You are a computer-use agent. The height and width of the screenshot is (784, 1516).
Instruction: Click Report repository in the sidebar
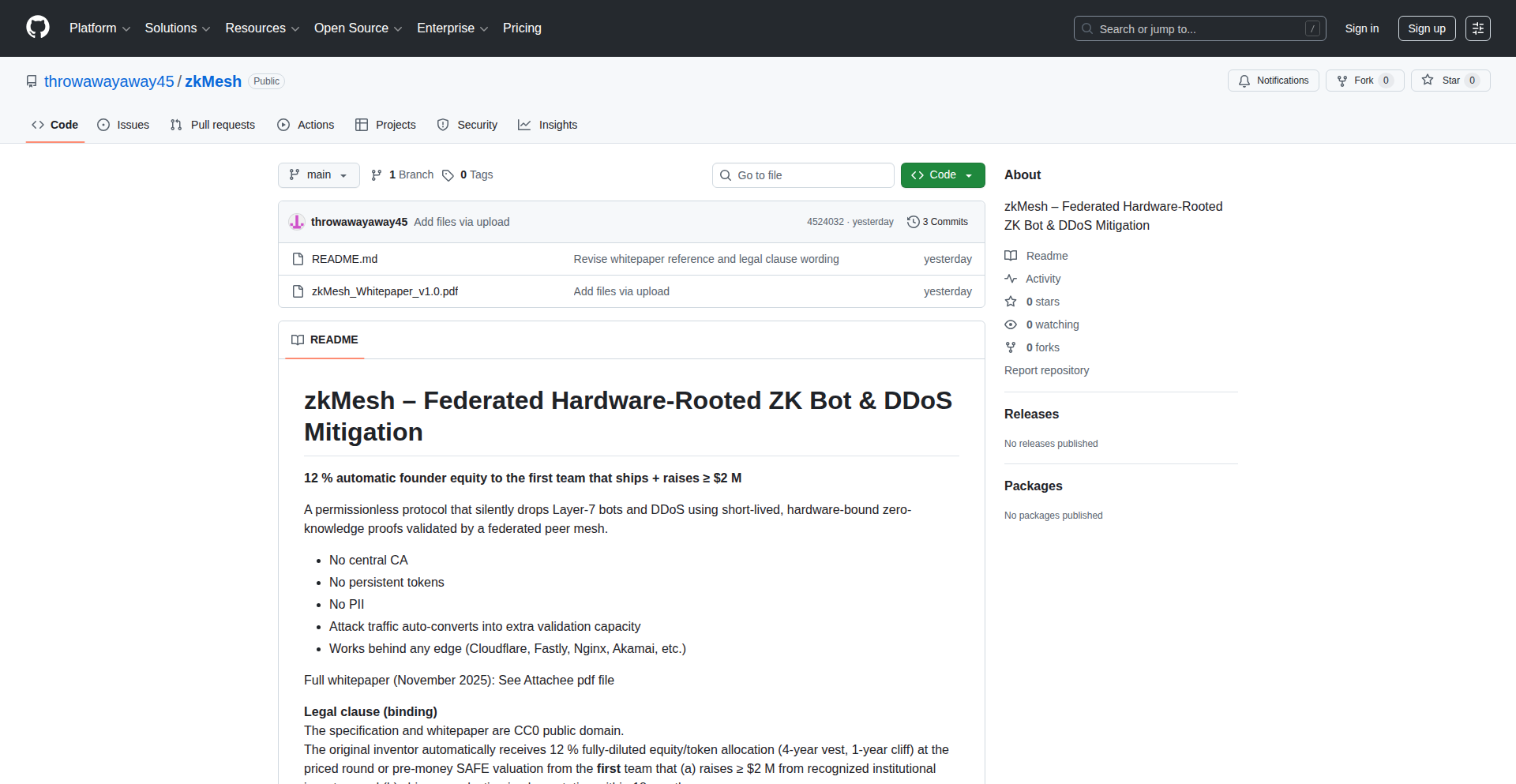[x=1046, y=370]
